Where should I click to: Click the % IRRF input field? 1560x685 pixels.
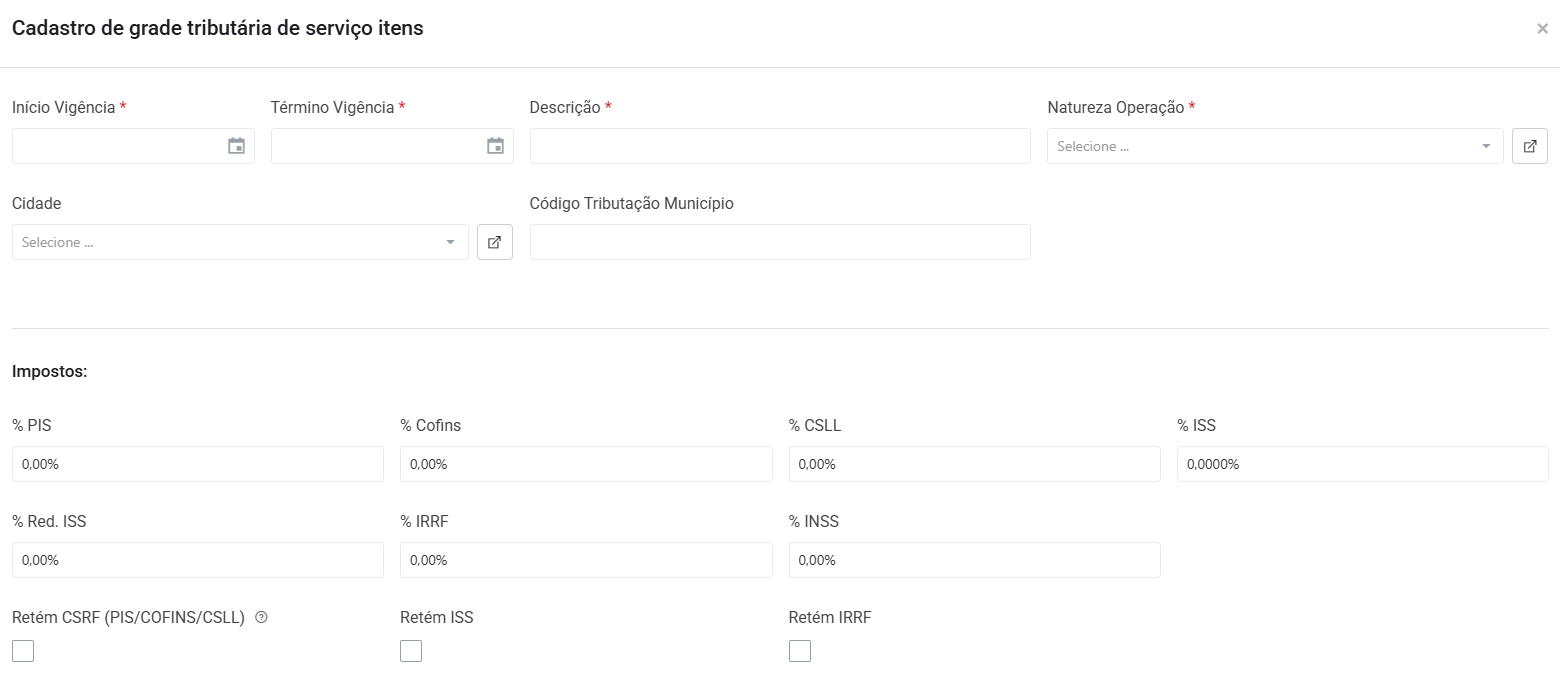pos(586,560)
